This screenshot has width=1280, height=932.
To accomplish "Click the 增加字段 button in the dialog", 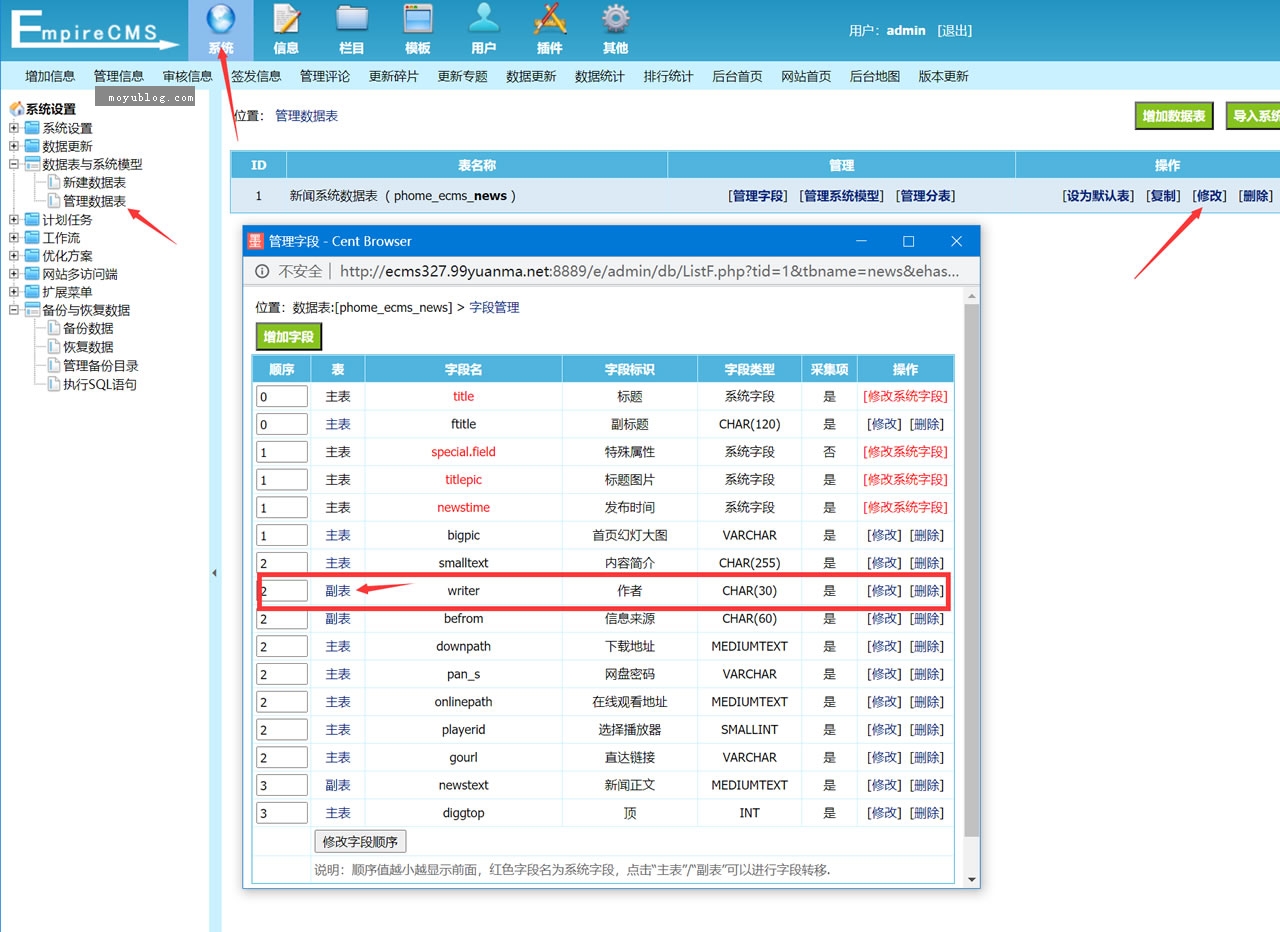I will [x=287, y=337].
